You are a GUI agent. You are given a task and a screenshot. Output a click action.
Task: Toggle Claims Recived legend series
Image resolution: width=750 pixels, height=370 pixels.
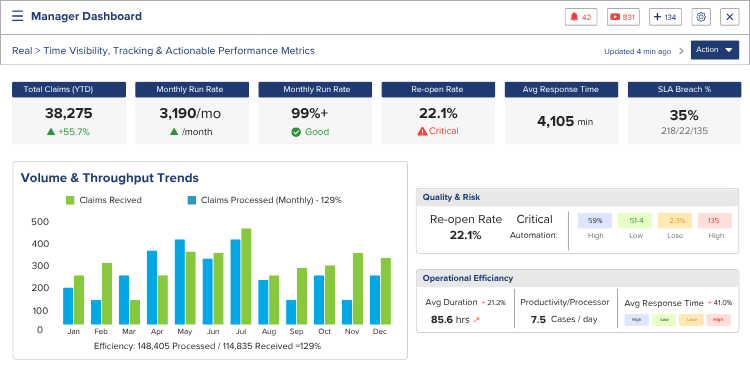[103, 200]
